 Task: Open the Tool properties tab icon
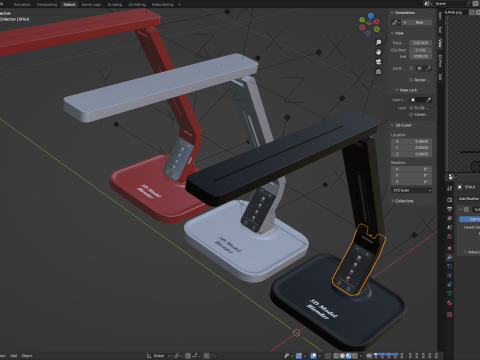coord(449,188)
